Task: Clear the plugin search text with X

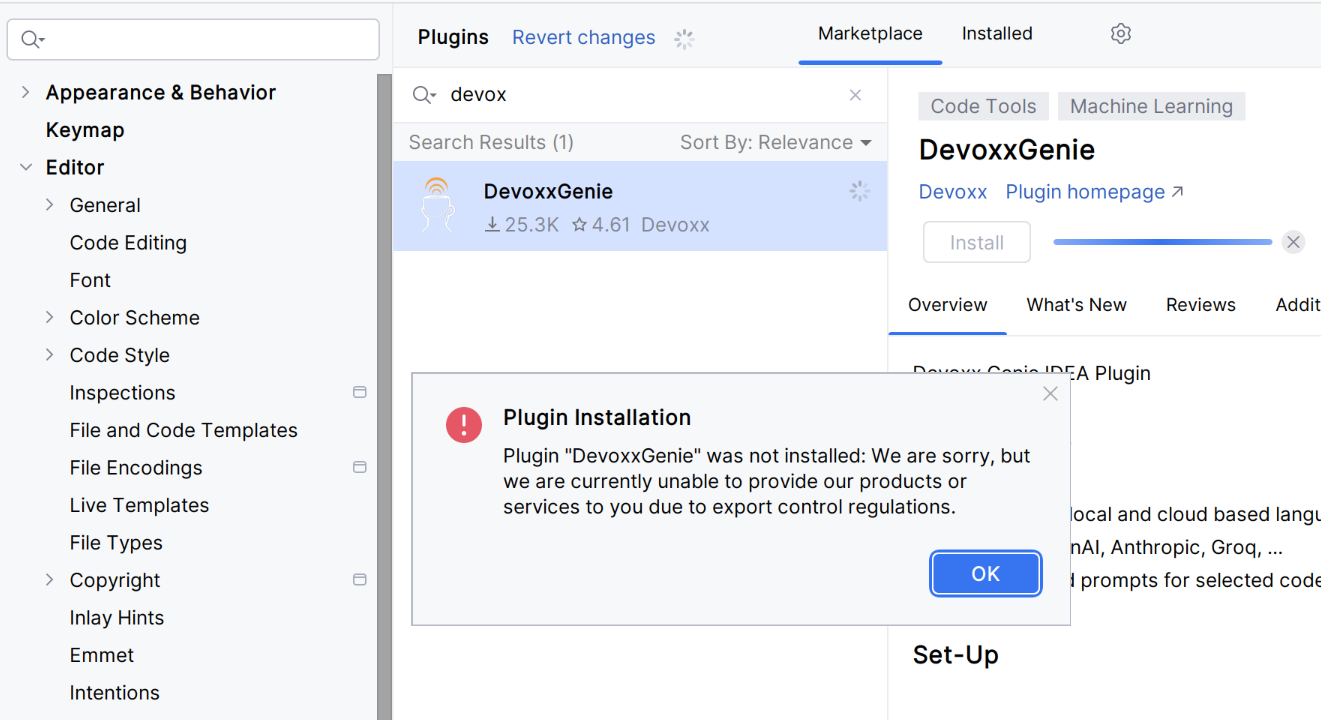Action: tap(855, 95)
